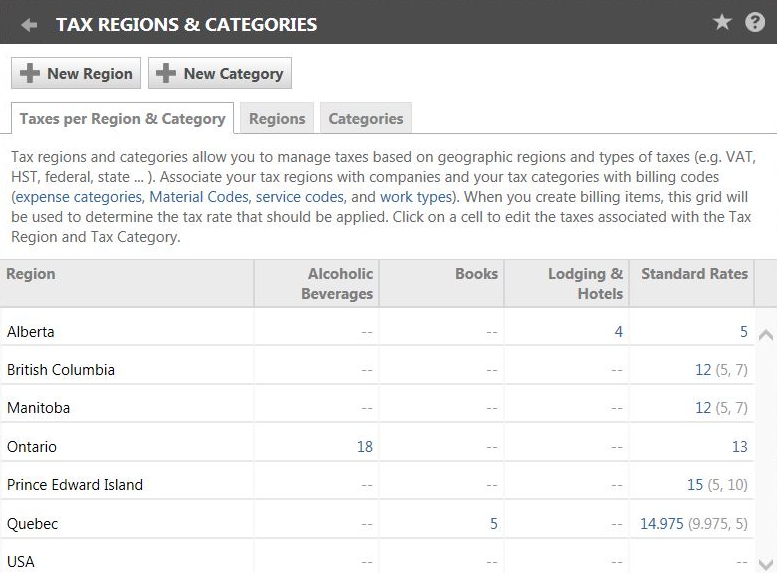Switch to the Categories tab
The width and height of the screenshot is (777, 573).
366,118
